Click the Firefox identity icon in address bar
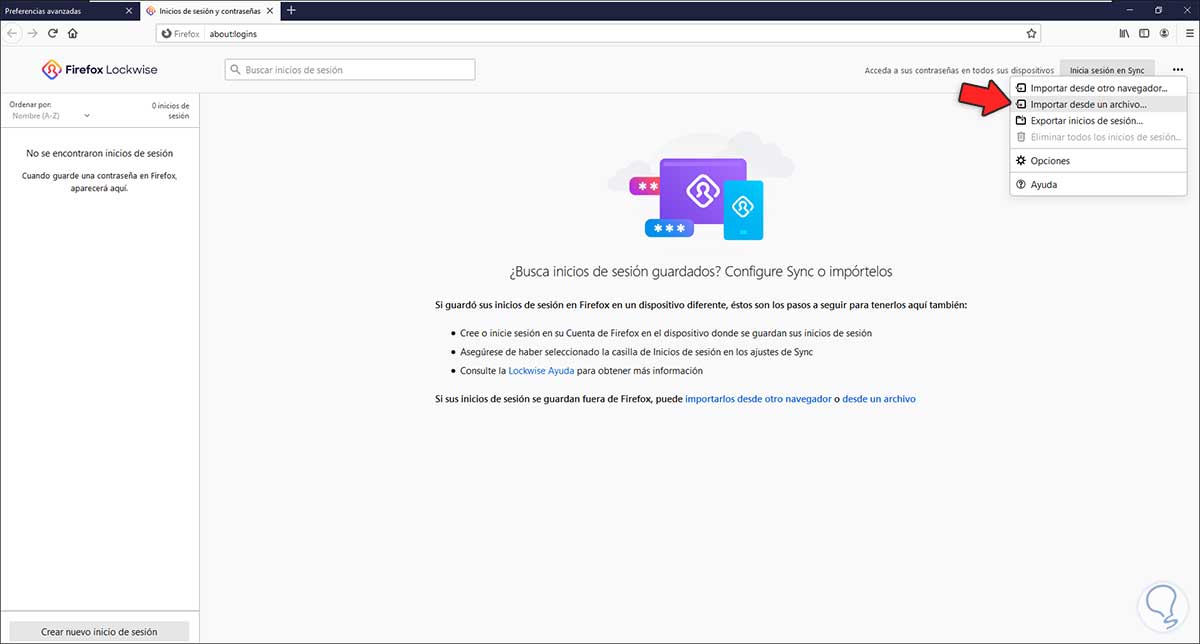The width and height of the screenshot is (1200, 644). pos(180,33)
